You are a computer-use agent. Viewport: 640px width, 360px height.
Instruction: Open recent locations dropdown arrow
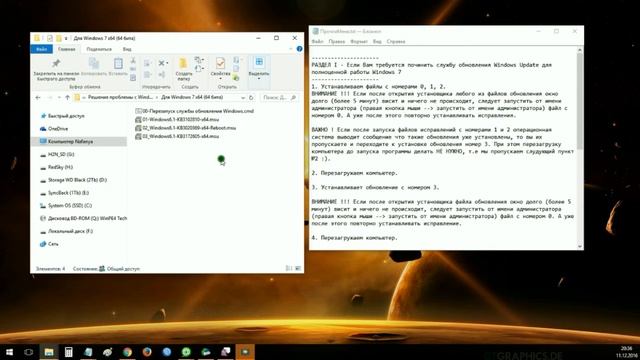tap(60, 98)
